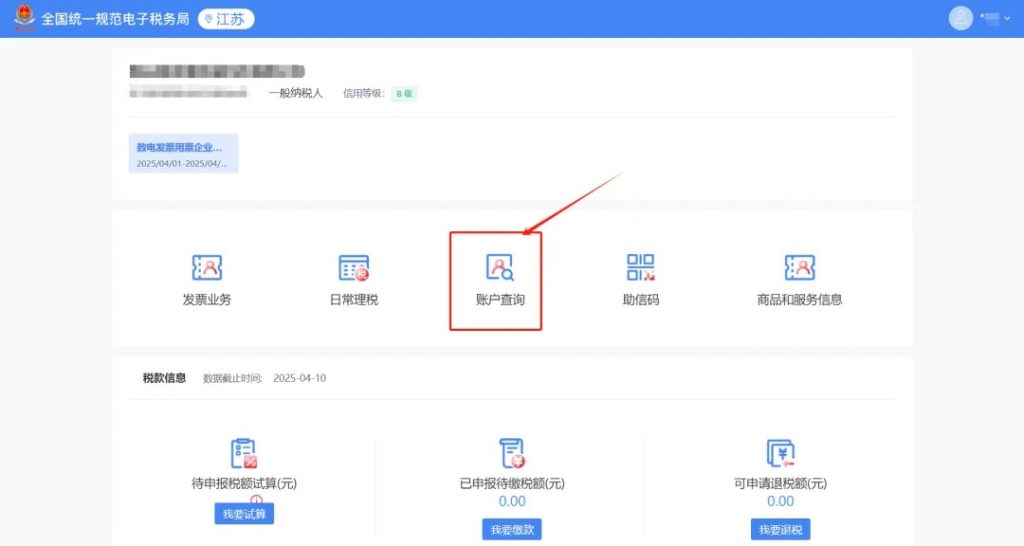Click the 0.00 amount under 已申报待缴税额
Viewport: 1024px width, 546px height.
[512, 501]
